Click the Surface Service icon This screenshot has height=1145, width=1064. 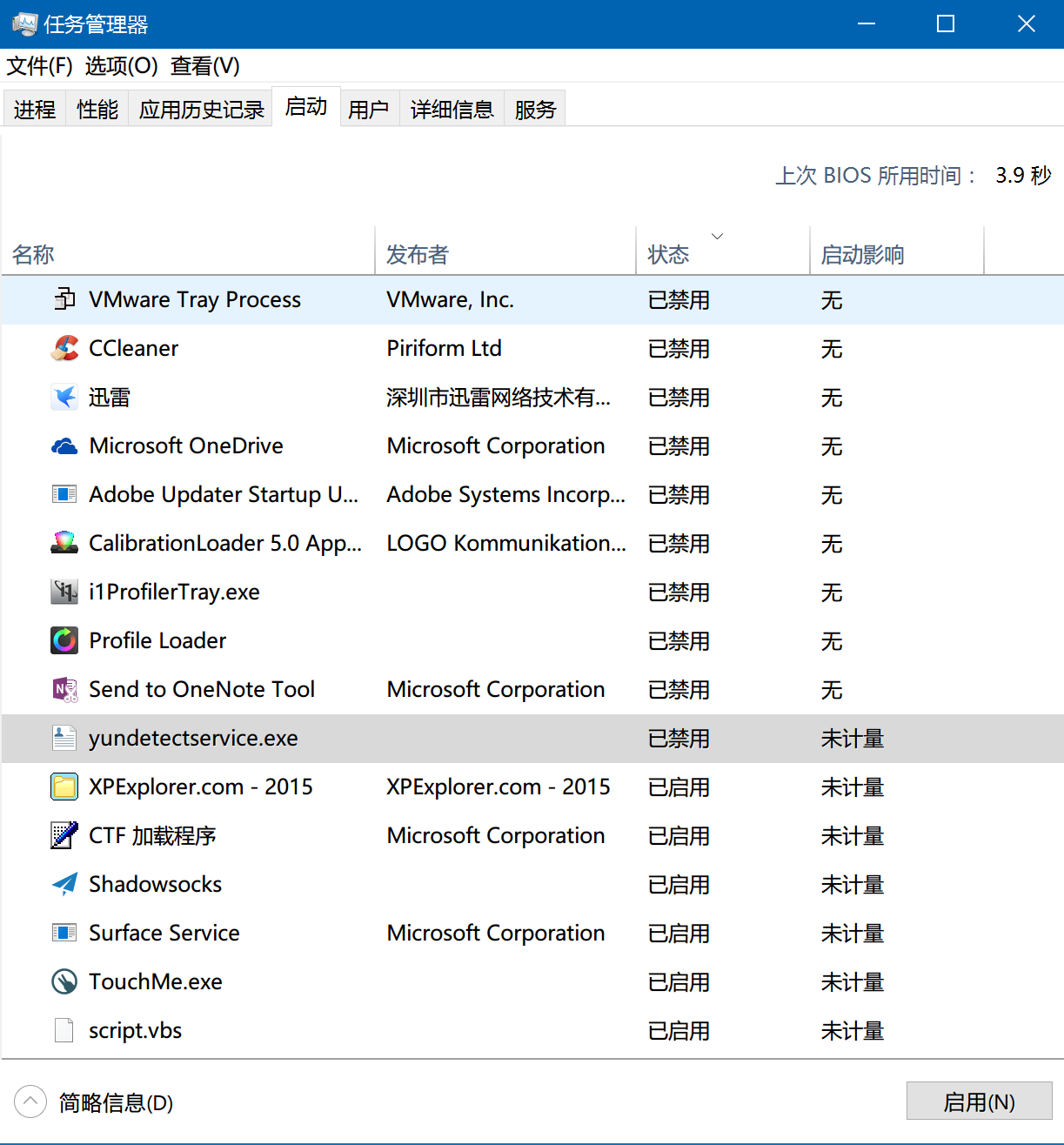64,933
